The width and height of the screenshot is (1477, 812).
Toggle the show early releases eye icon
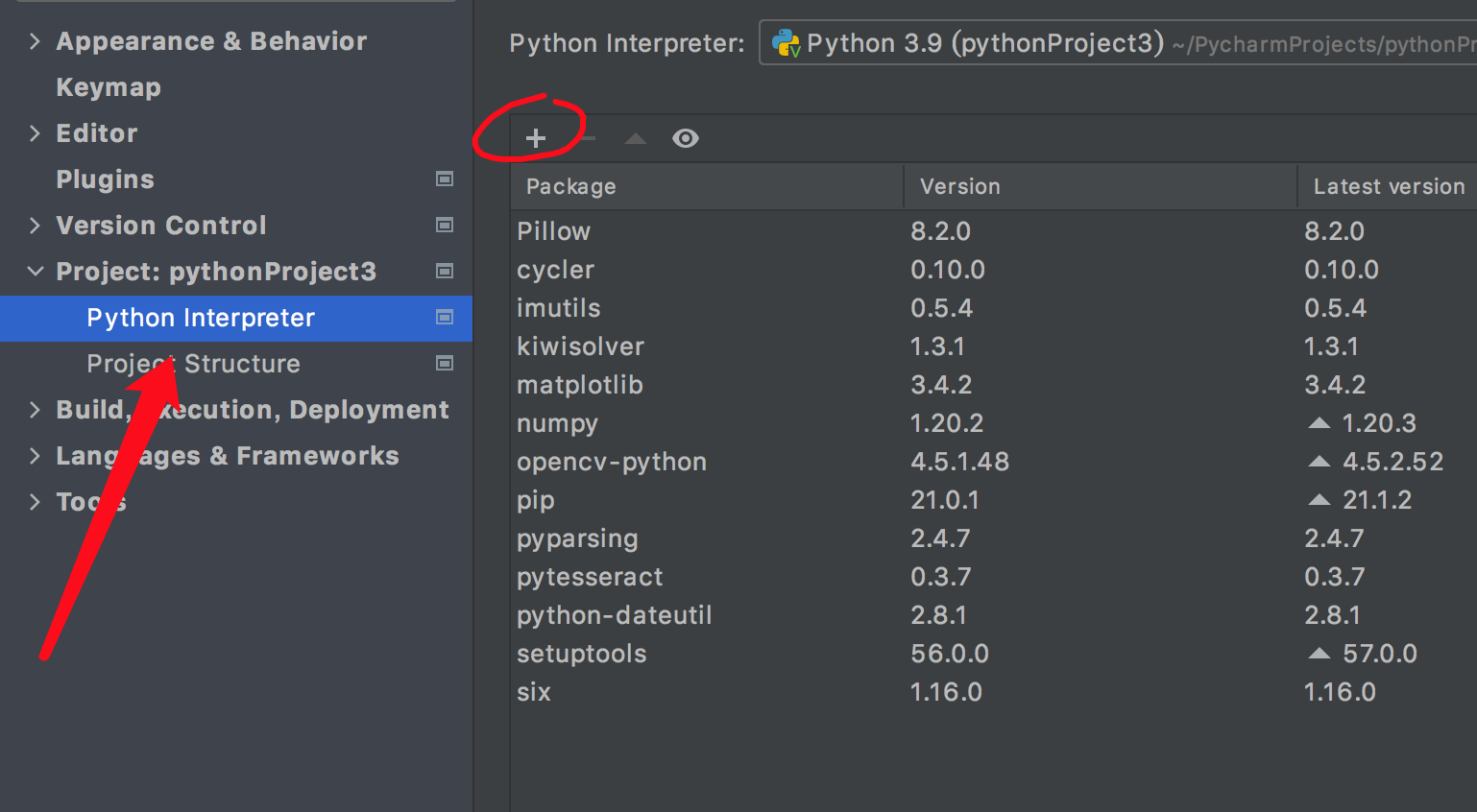coord(685,138)
